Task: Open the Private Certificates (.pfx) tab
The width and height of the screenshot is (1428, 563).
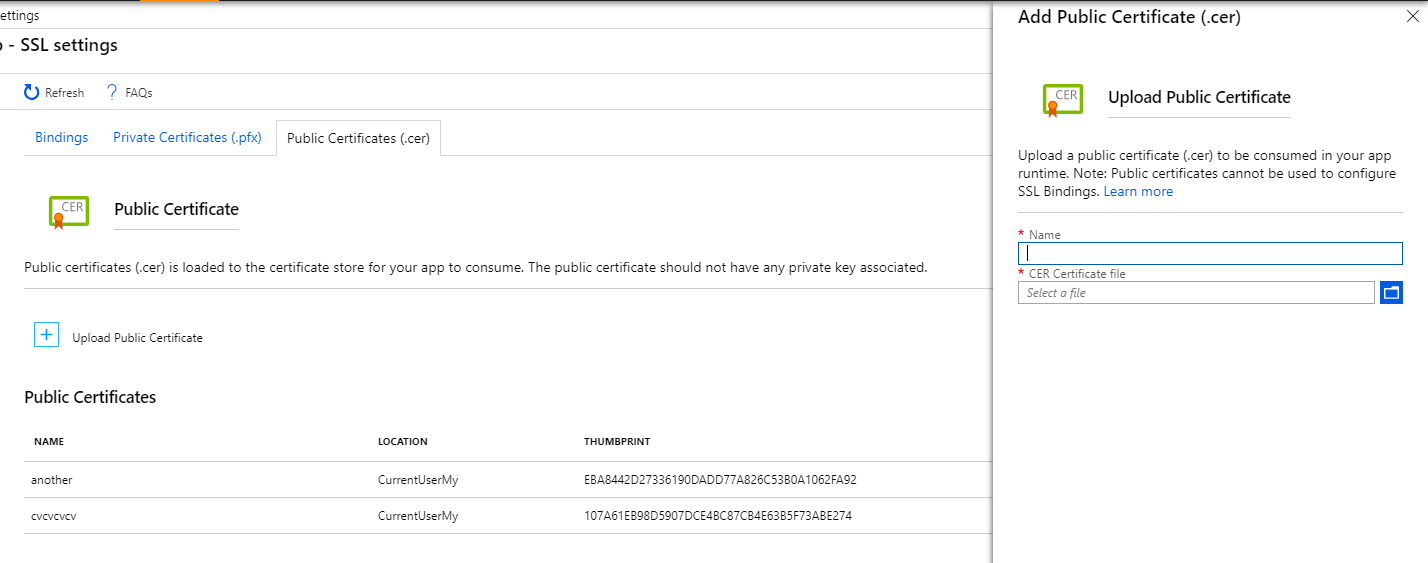Action: [x=187, y=137]
